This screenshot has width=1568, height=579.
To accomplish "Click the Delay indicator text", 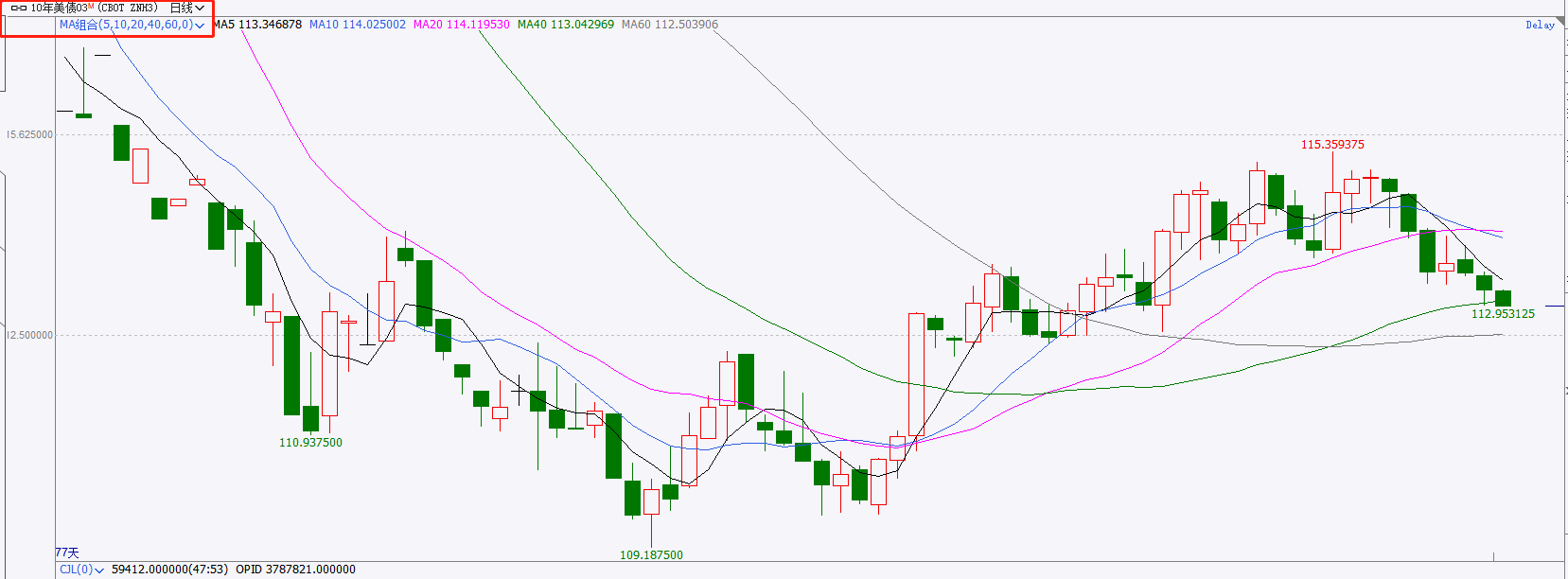I will pos(1540,25).
